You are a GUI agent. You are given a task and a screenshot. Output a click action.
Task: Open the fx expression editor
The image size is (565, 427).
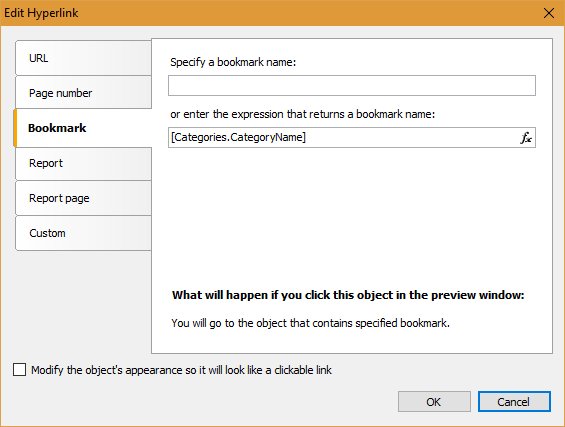(x=526, y=138)
